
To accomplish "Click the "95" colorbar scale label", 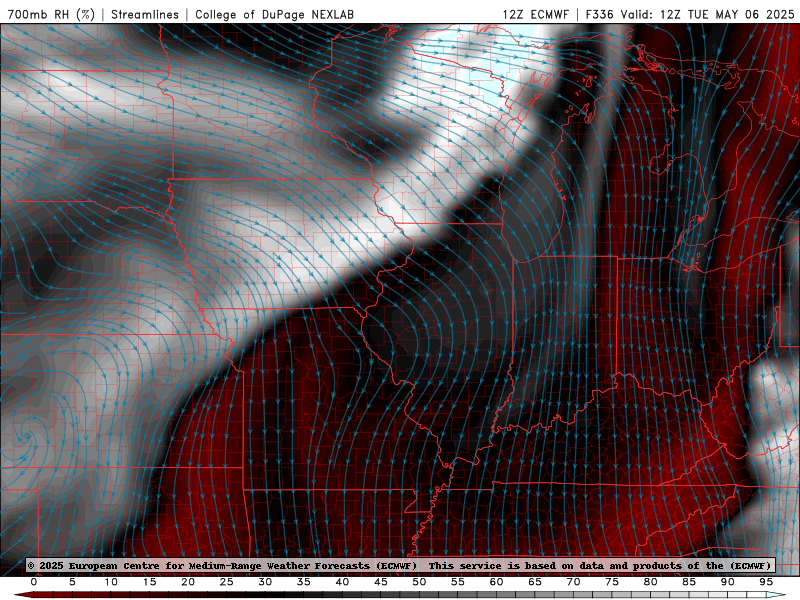I will [x=766, y=582].
